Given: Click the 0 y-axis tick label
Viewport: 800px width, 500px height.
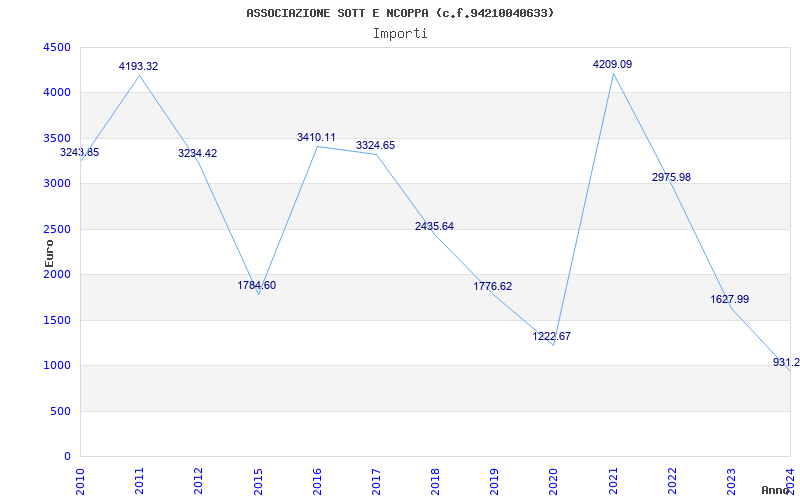Looking at the screenshot, I should (67, 457).
